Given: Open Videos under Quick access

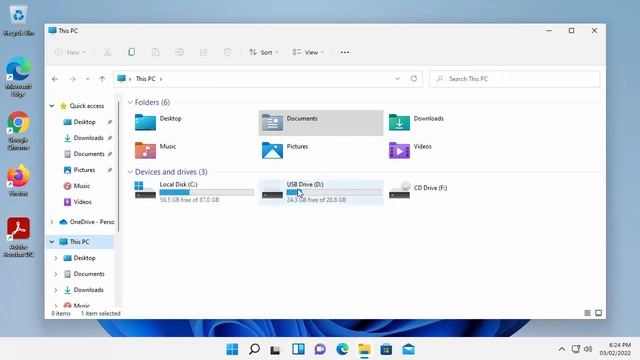Looking at the screenshot, I should [x=81, y=202].
